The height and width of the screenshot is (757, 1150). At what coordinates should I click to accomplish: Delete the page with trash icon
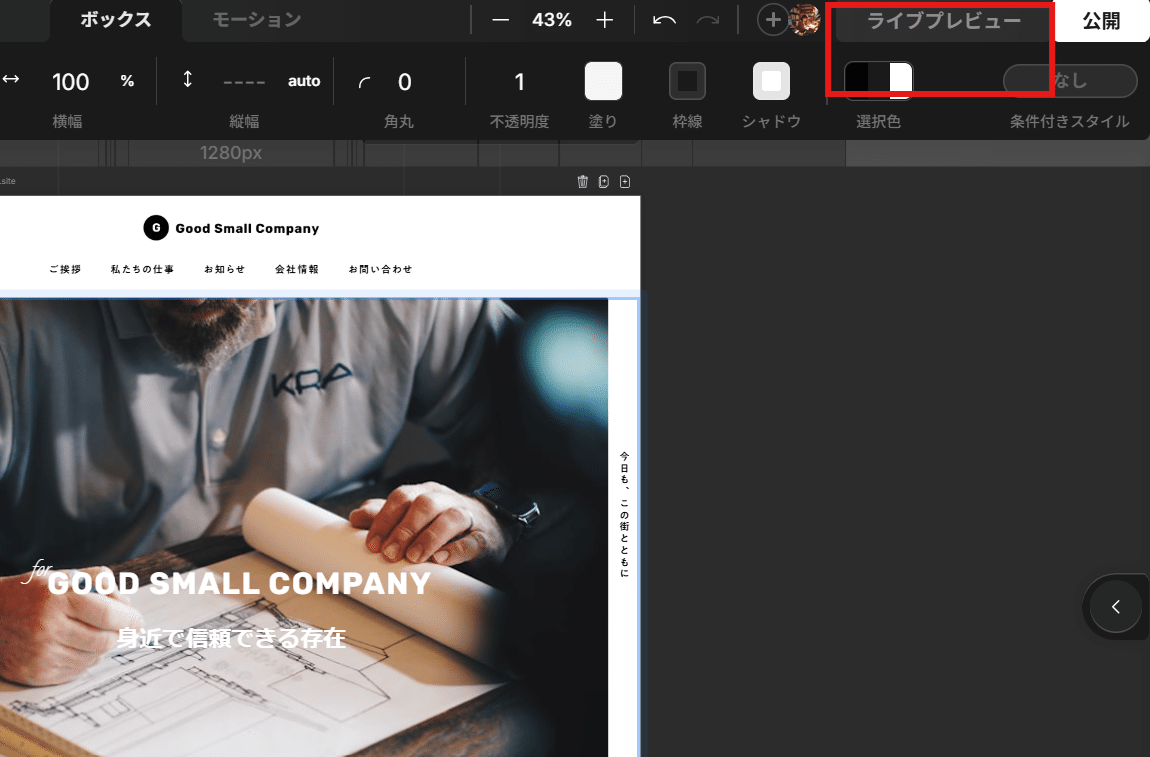[x=582, y=181]
